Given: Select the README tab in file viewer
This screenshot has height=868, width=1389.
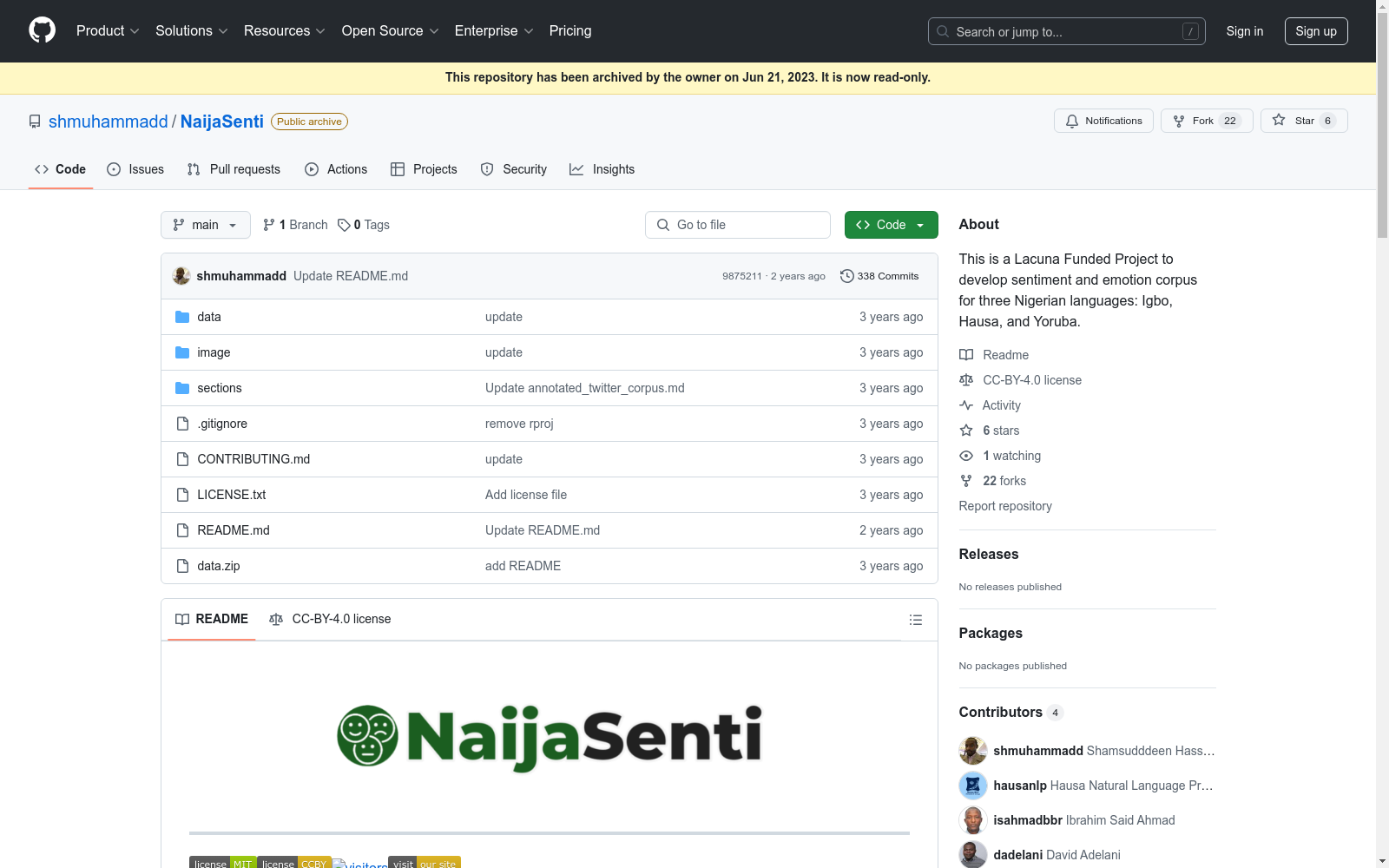Looking at the screenshot, I should point(212,619).
